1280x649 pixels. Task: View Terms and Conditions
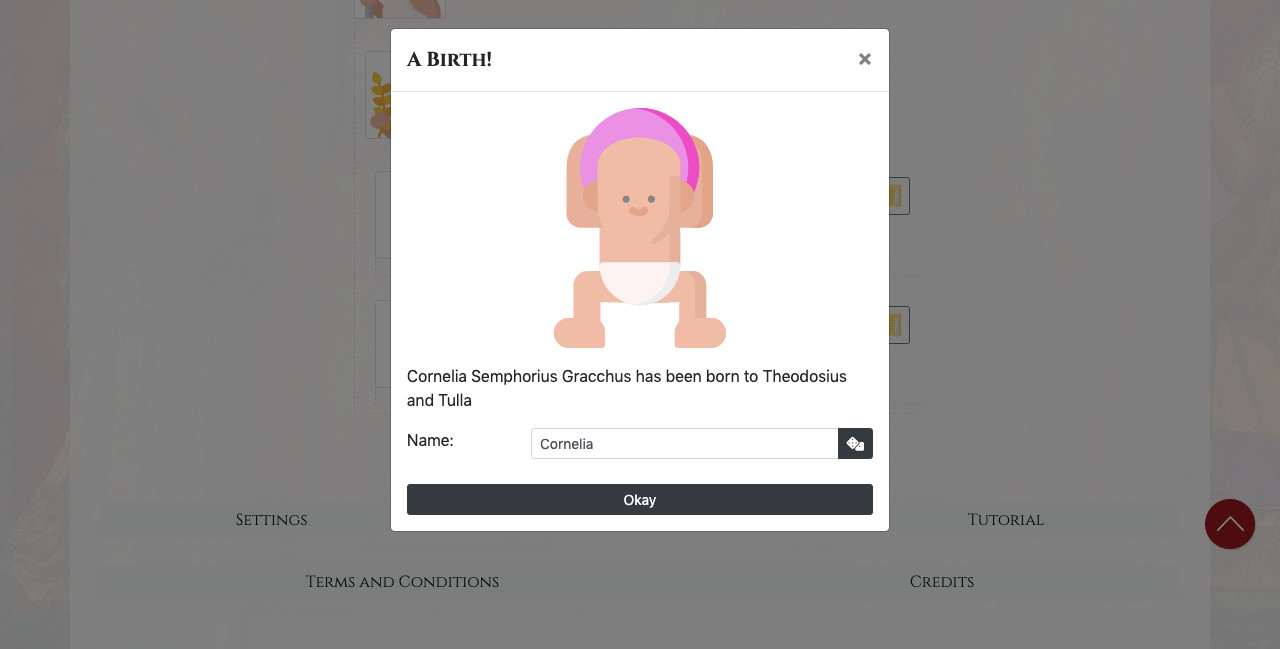click(x=402, y=582)
